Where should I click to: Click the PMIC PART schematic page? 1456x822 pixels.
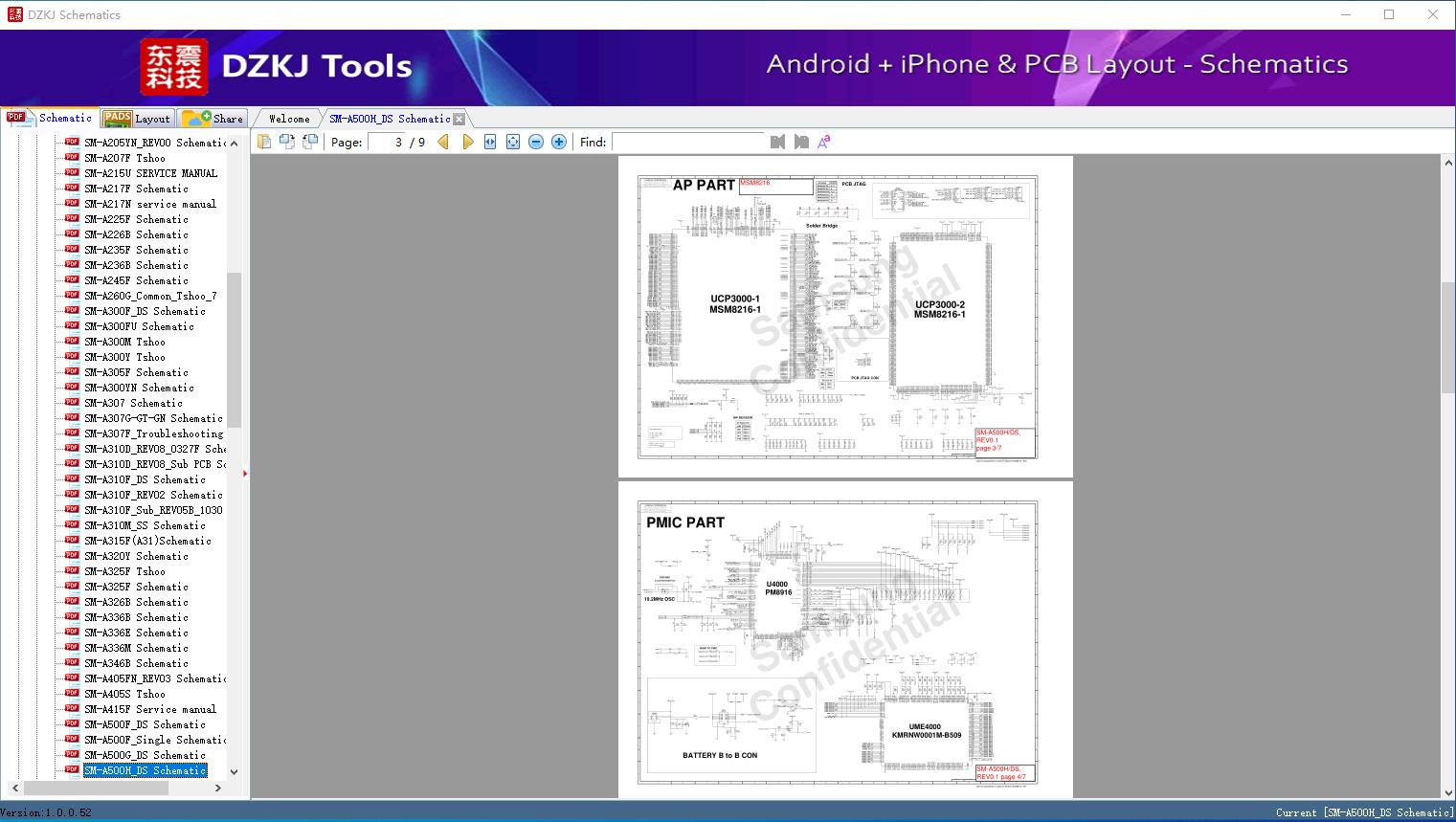tap(845, 639)
